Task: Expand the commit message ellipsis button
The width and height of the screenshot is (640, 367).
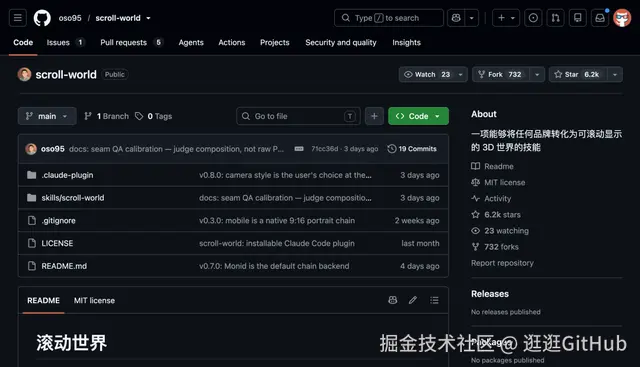Action: pyautogui.click(x=299, y=149)
